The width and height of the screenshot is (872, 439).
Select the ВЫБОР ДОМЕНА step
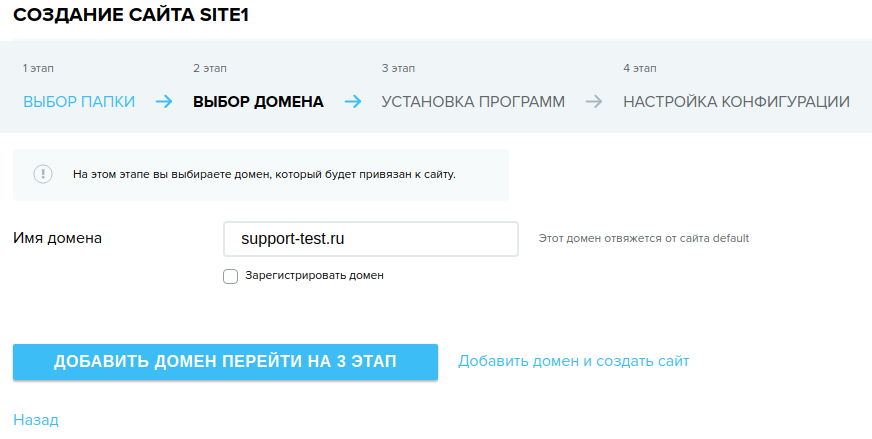258,102
